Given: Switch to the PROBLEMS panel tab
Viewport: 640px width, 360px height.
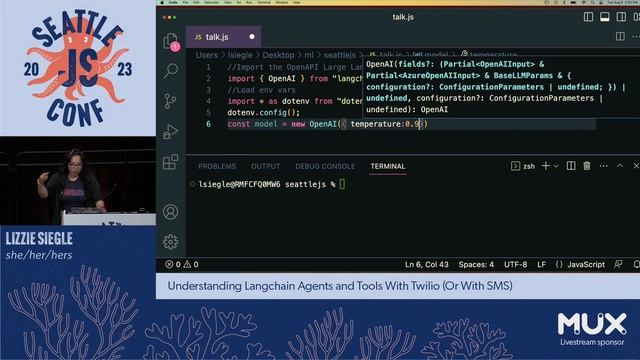Looking at the screenshot, I should [217, 166].
